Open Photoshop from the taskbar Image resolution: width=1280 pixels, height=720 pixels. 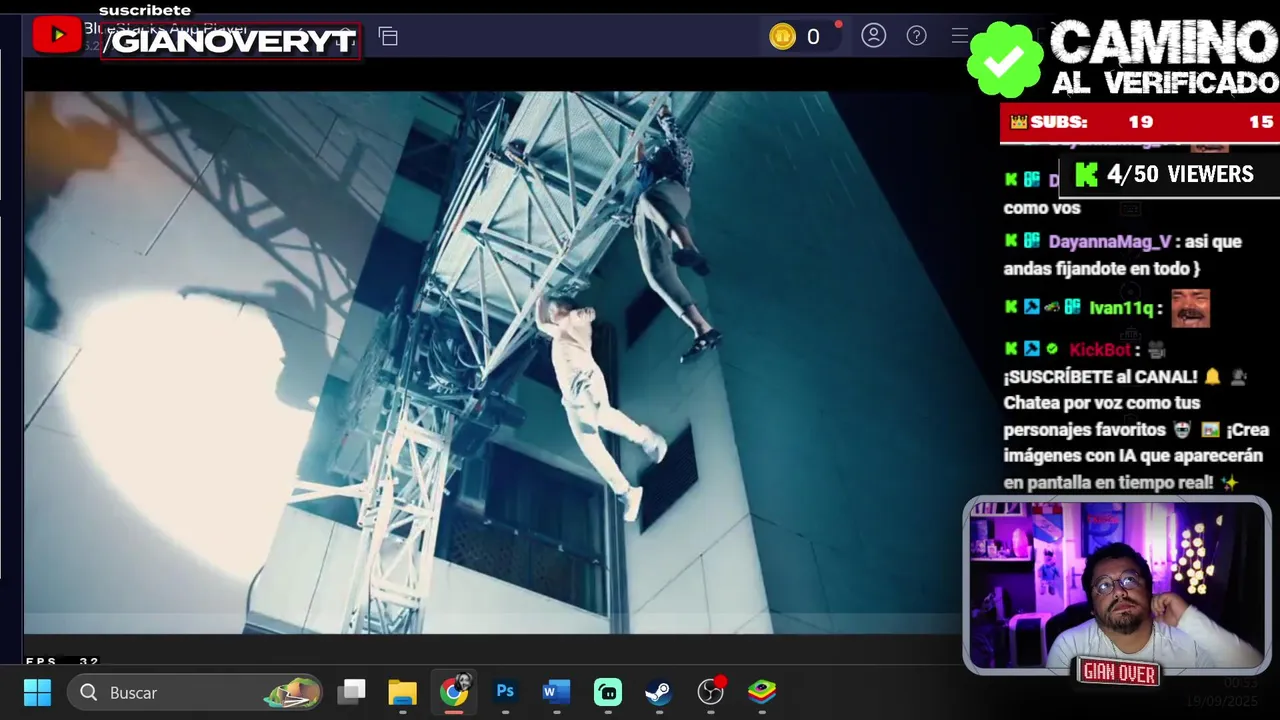click(x=505, y=691)
